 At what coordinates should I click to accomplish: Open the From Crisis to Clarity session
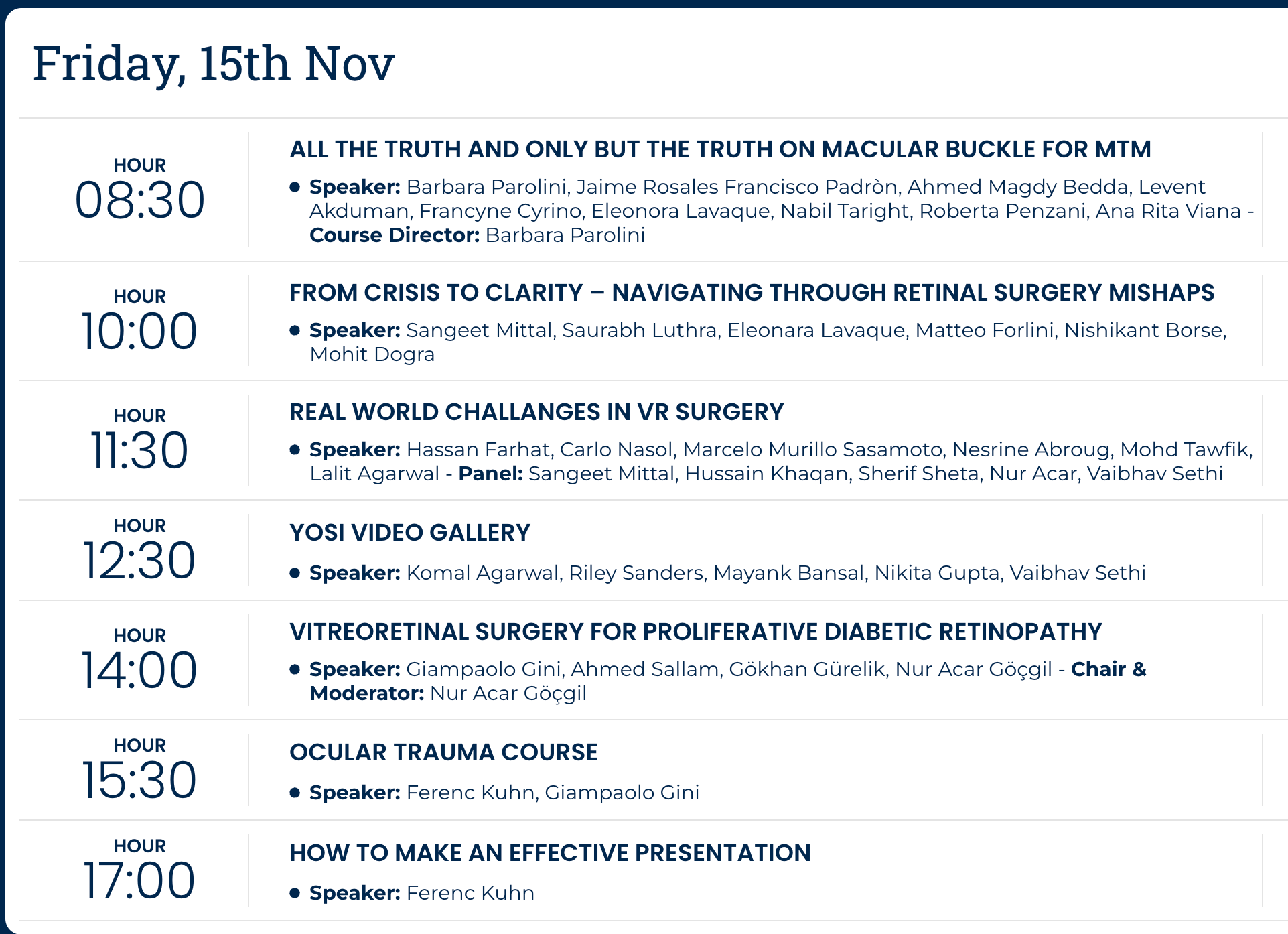pos(752,293)
